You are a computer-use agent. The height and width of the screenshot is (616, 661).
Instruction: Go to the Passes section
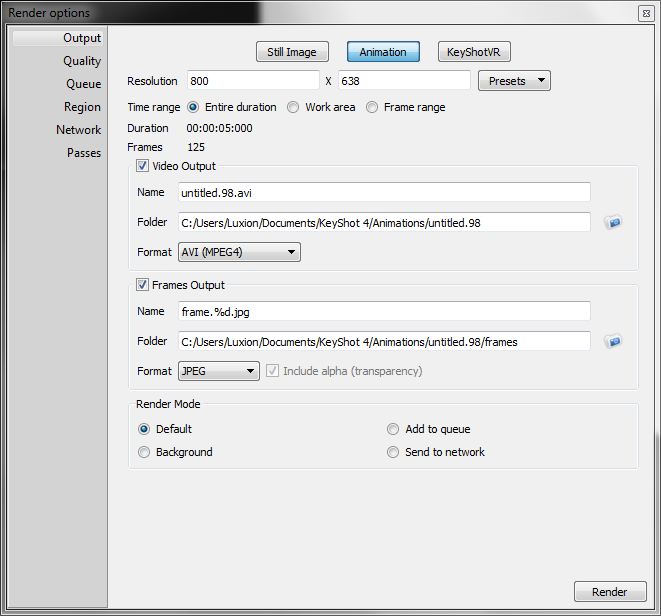click(x=84, y=153)
